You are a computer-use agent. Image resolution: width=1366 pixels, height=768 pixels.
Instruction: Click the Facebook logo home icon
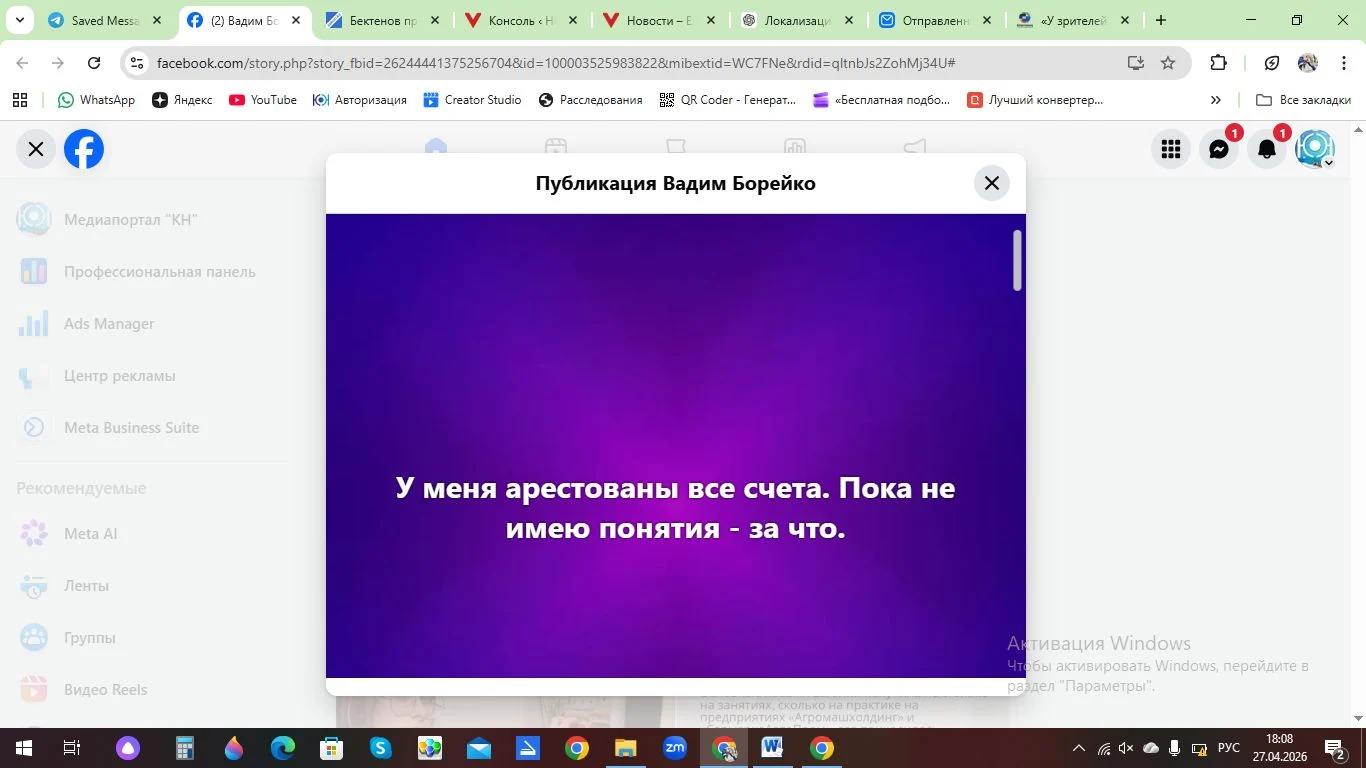(x=84, y=150)
